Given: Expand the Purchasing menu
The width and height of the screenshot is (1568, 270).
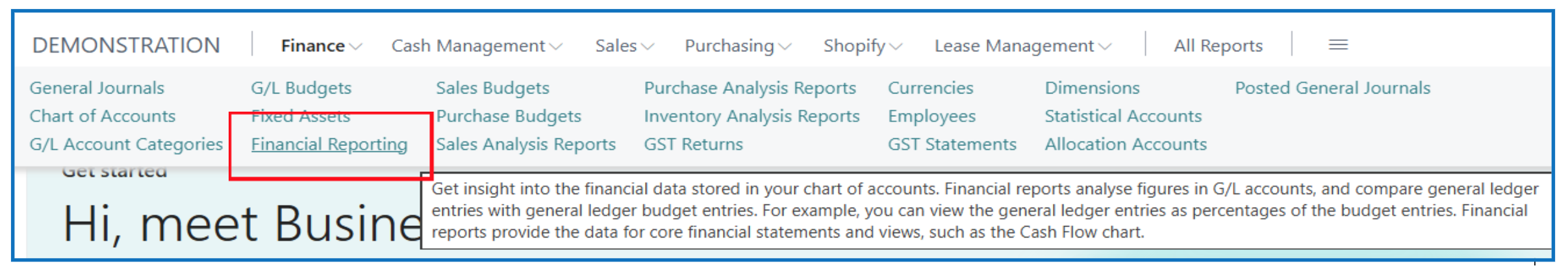Looking at the screenshot, I should pyautogui.click(x=737, y=46).
